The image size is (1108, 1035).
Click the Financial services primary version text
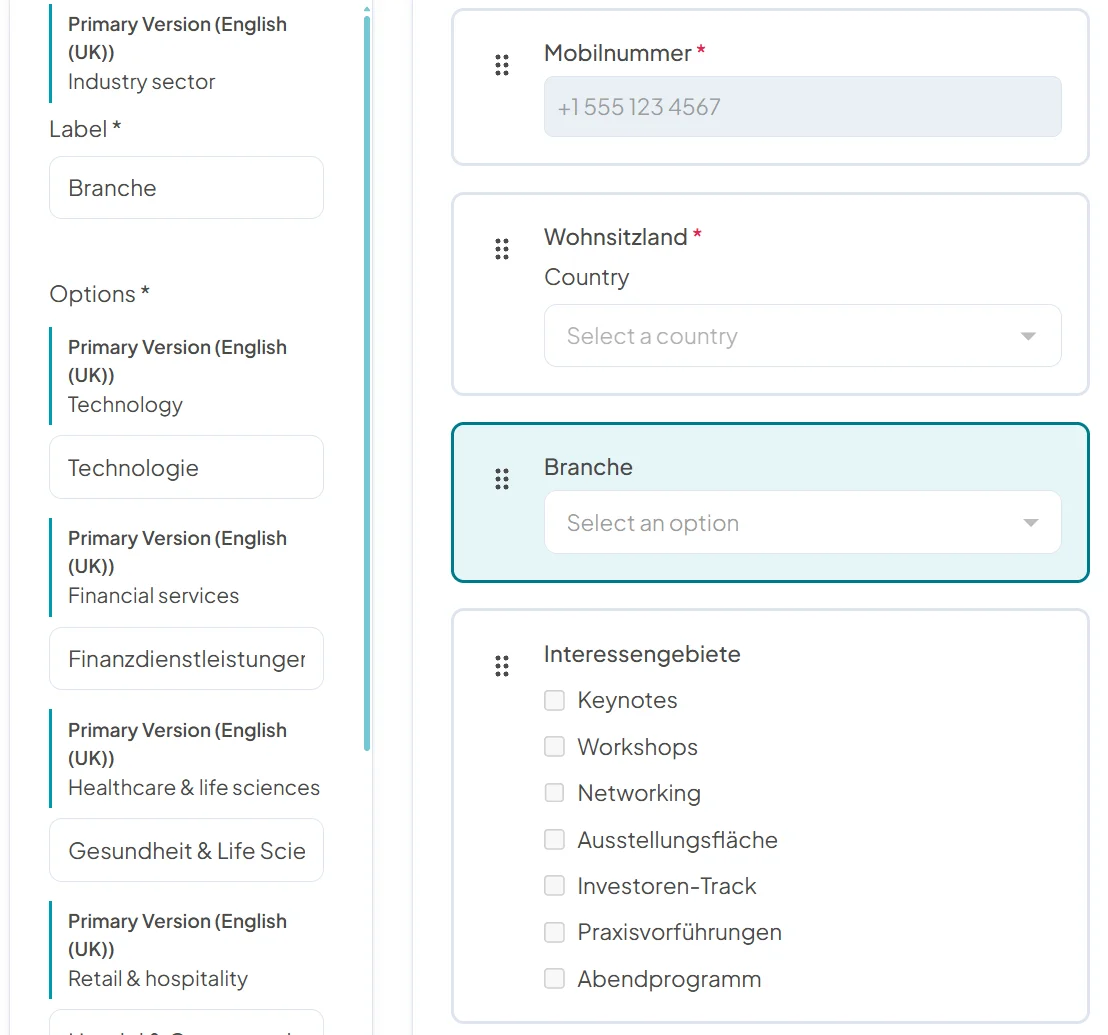(153, 596)
